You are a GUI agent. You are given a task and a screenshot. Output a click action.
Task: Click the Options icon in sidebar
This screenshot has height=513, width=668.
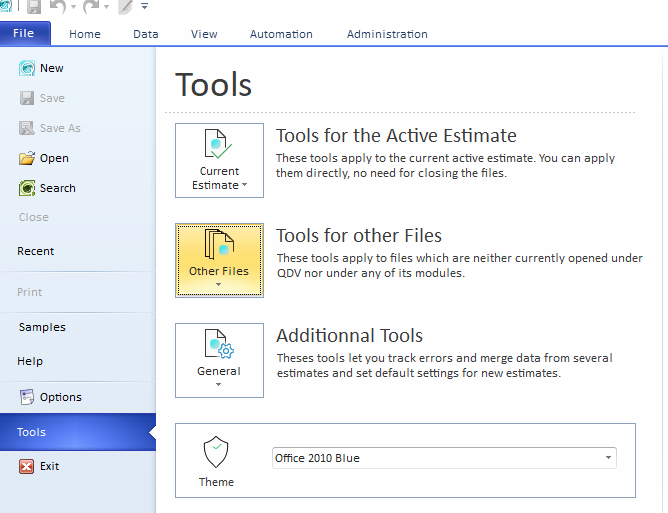[27, 397]
